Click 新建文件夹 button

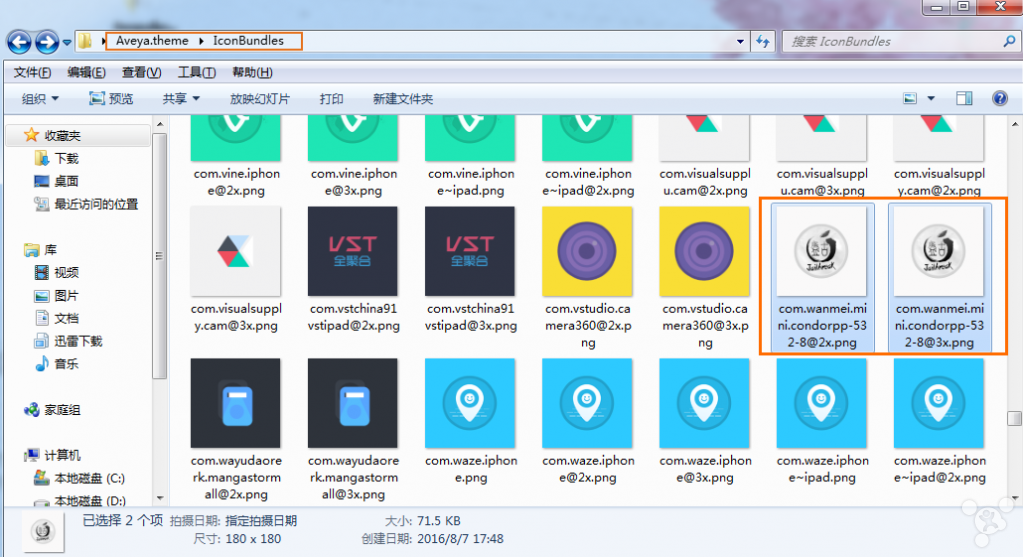[x=403, y=98]
